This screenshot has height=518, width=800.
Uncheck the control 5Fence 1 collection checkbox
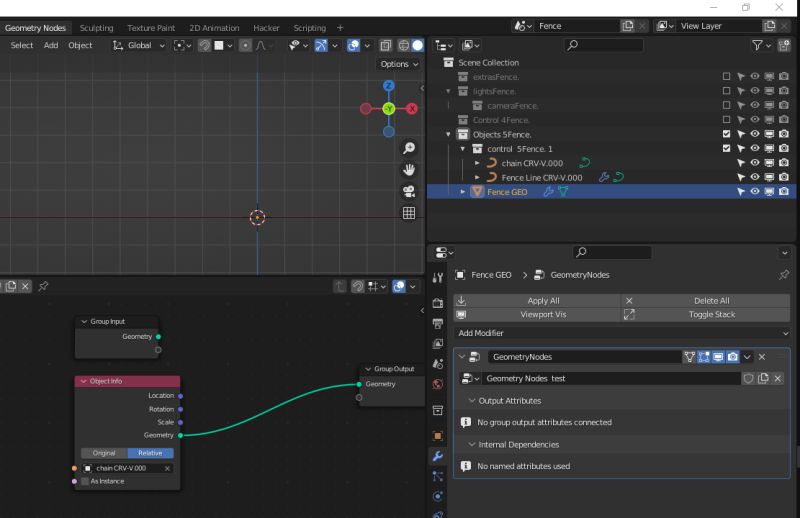coord(727,148)
